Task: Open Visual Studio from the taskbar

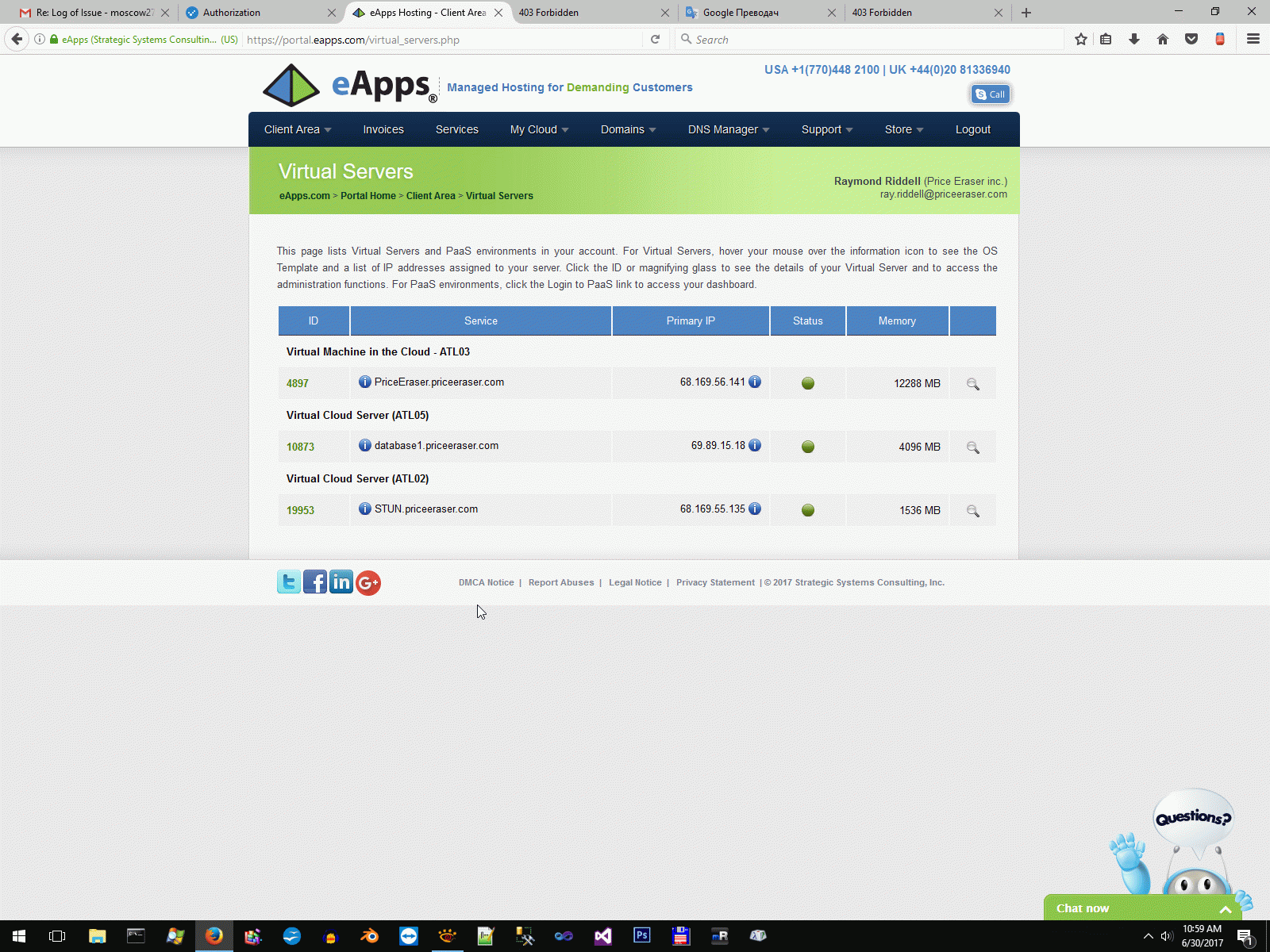Action: (603, 936)
